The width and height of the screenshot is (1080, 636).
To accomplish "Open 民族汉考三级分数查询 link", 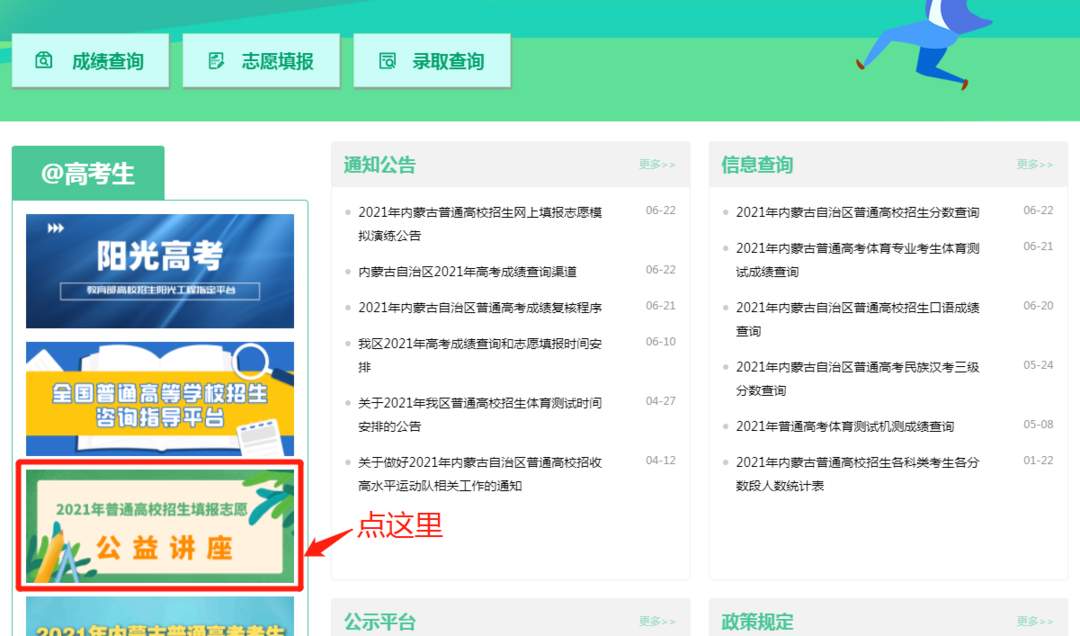I will click(858, 378).
